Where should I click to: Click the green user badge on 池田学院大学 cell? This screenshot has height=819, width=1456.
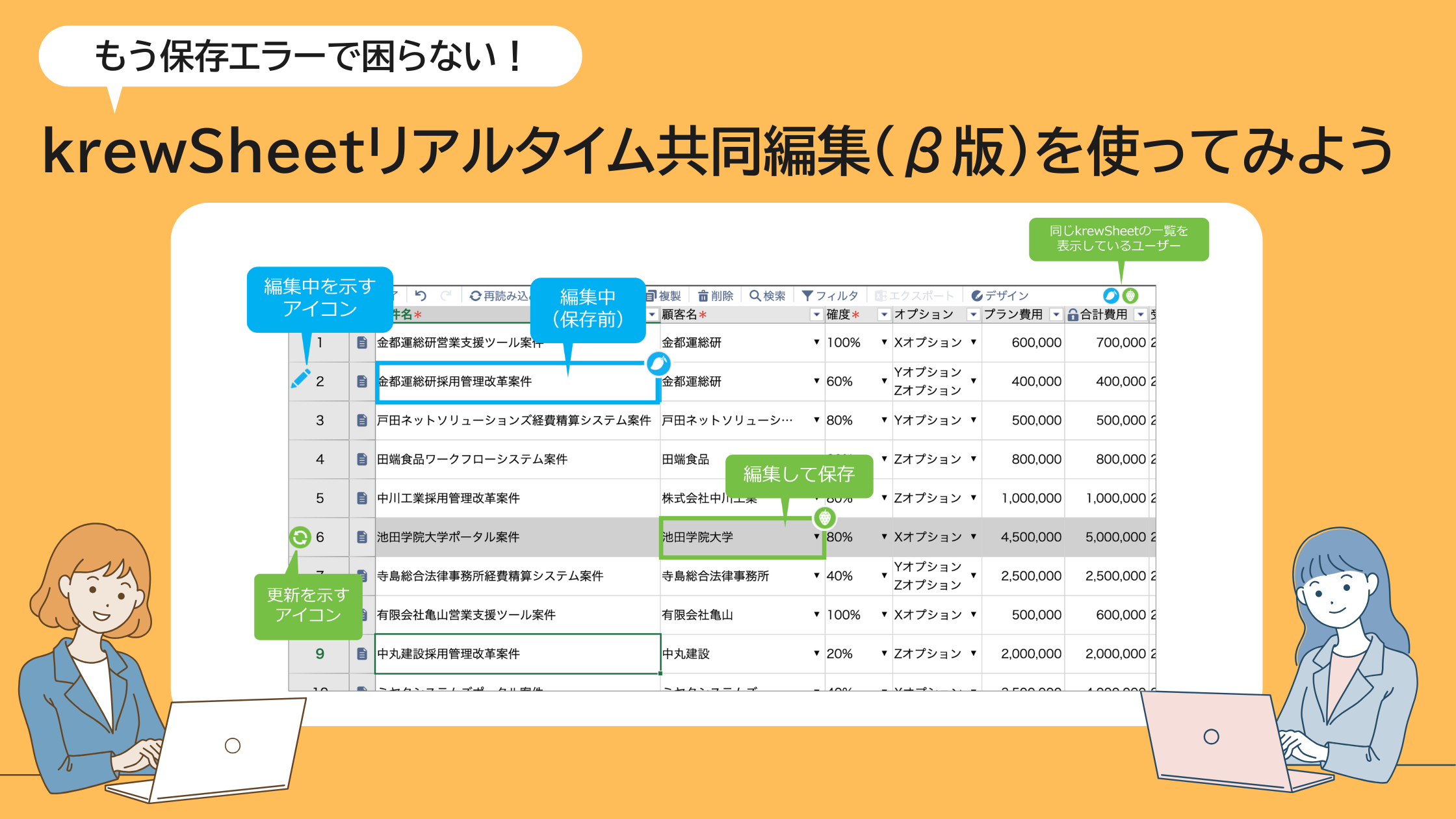click(824, 518)
